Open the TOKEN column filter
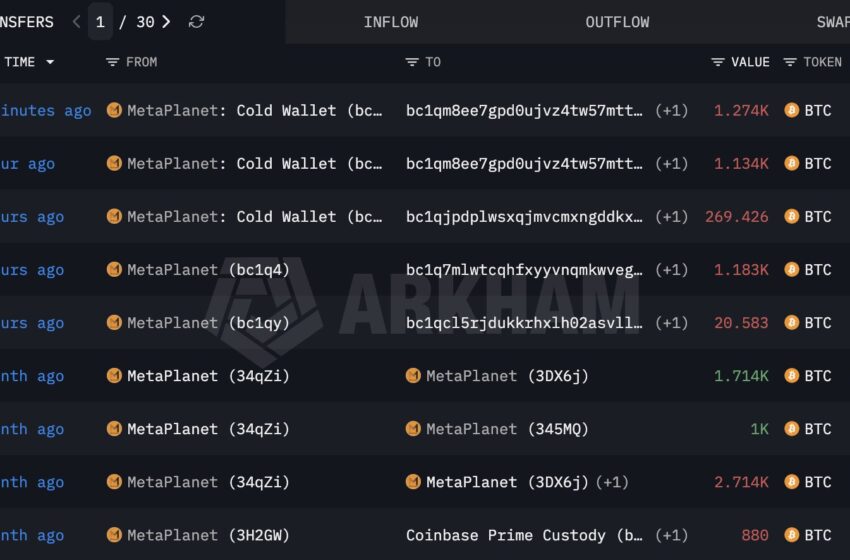 pos(790,62)
